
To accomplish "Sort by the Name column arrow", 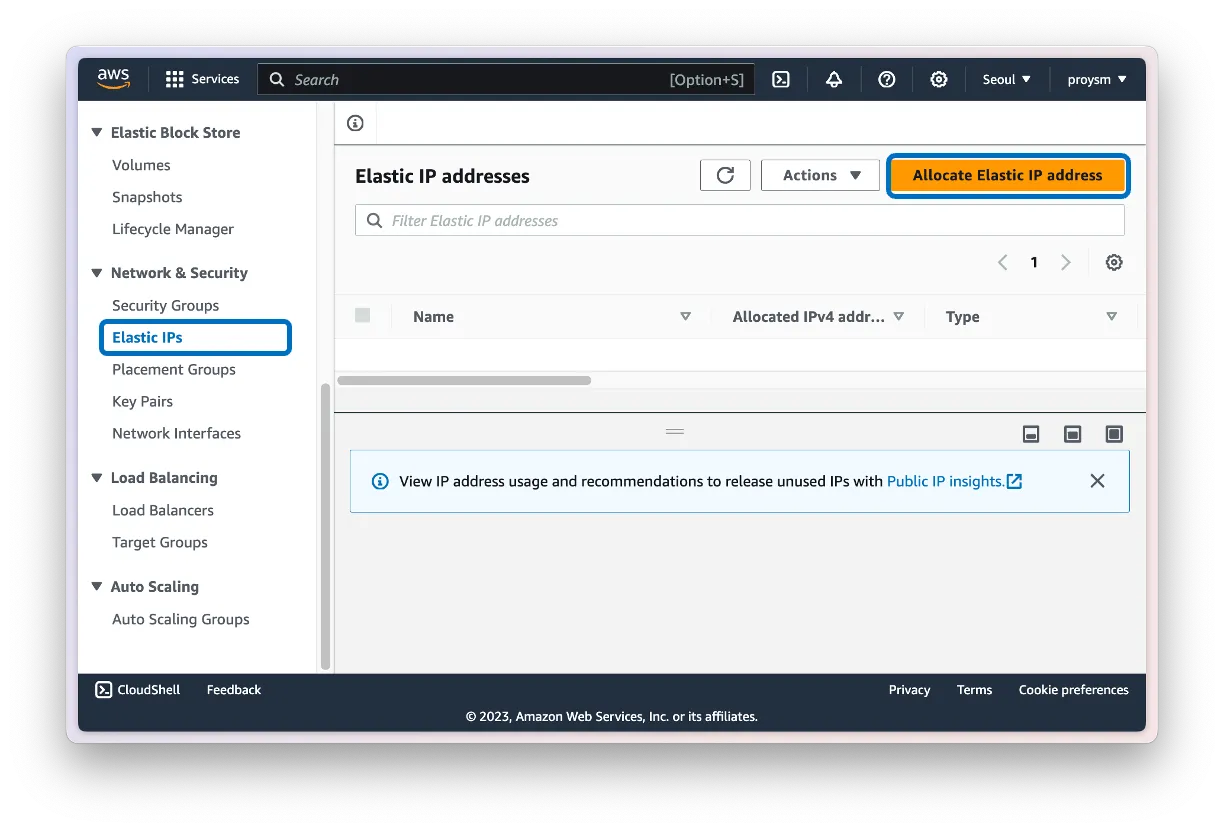I will coord(685,316).
